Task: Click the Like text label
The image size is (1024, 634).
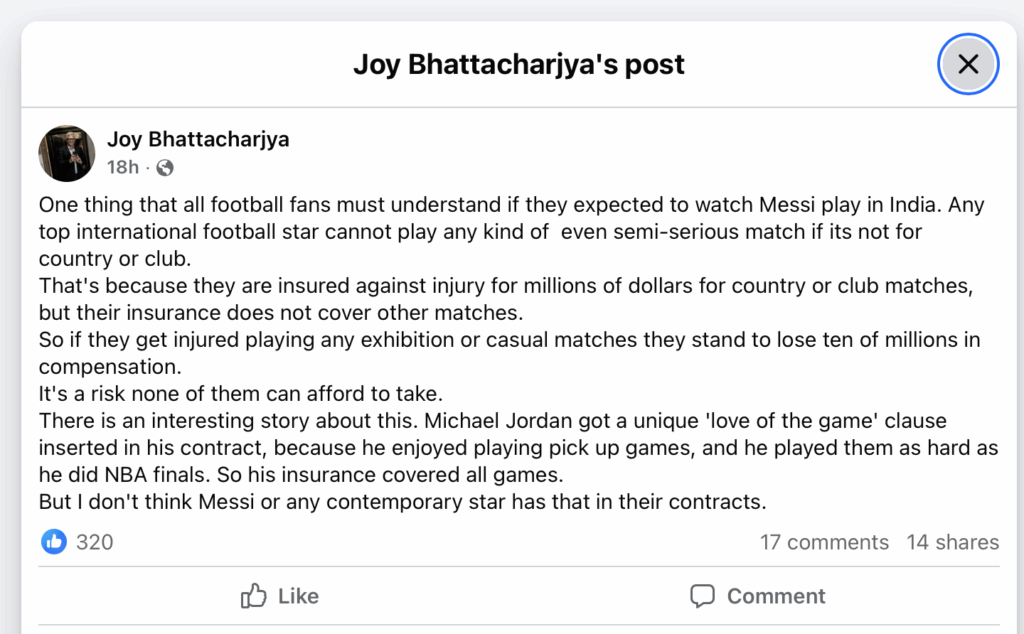Action: click(x=298, y=596)
